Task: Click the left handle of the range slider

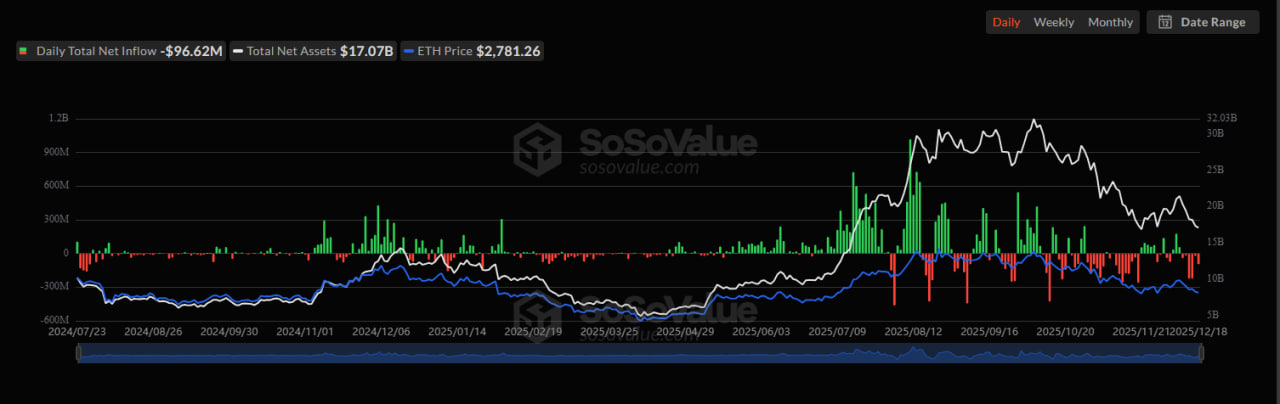Action: (78, 353)
